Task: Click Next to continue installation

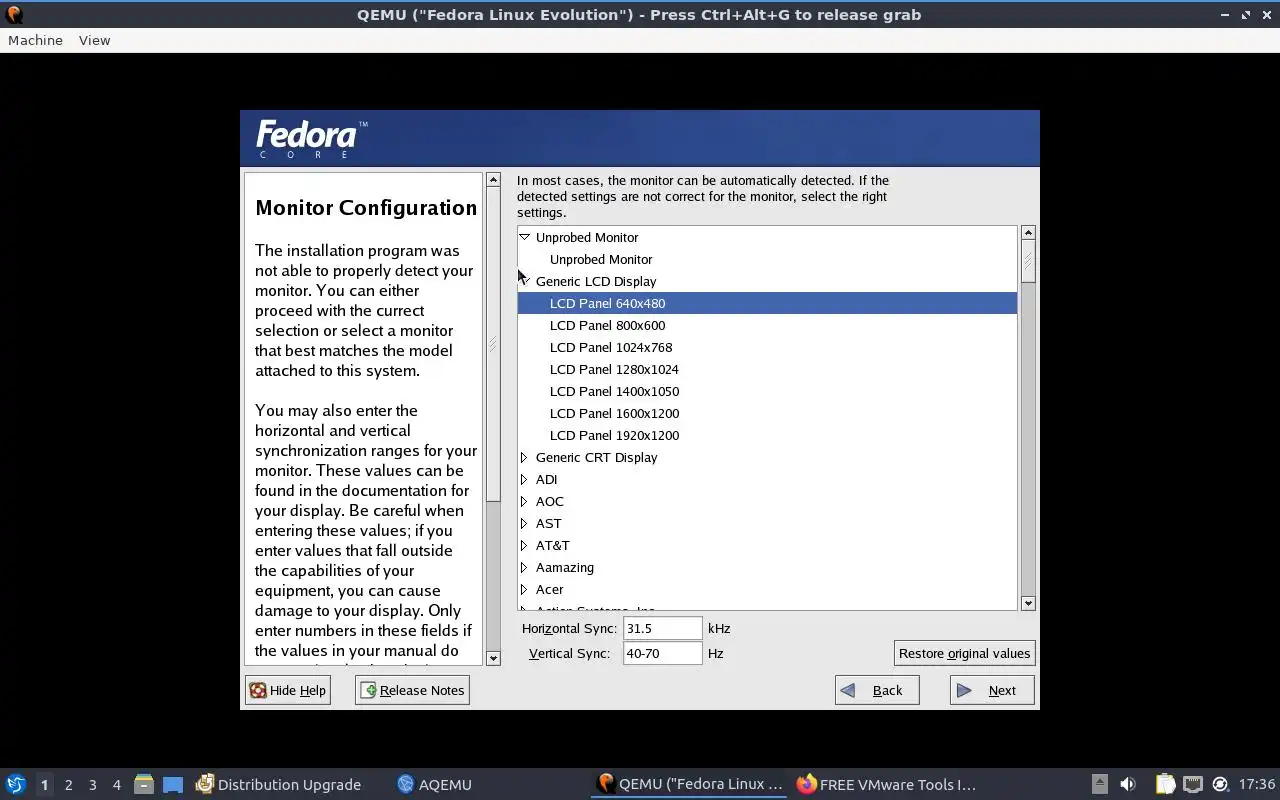Action: pyautogui.click(x=992, y=690)
